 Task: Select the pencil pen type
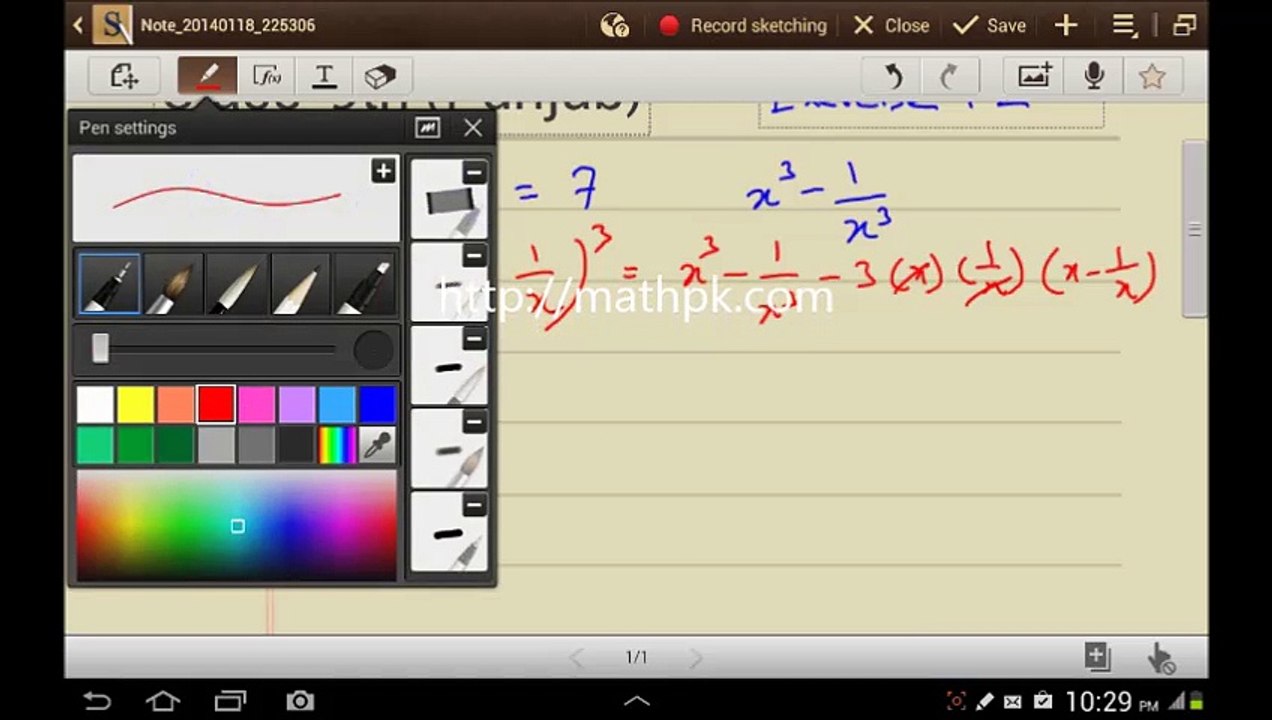point(300,284)
